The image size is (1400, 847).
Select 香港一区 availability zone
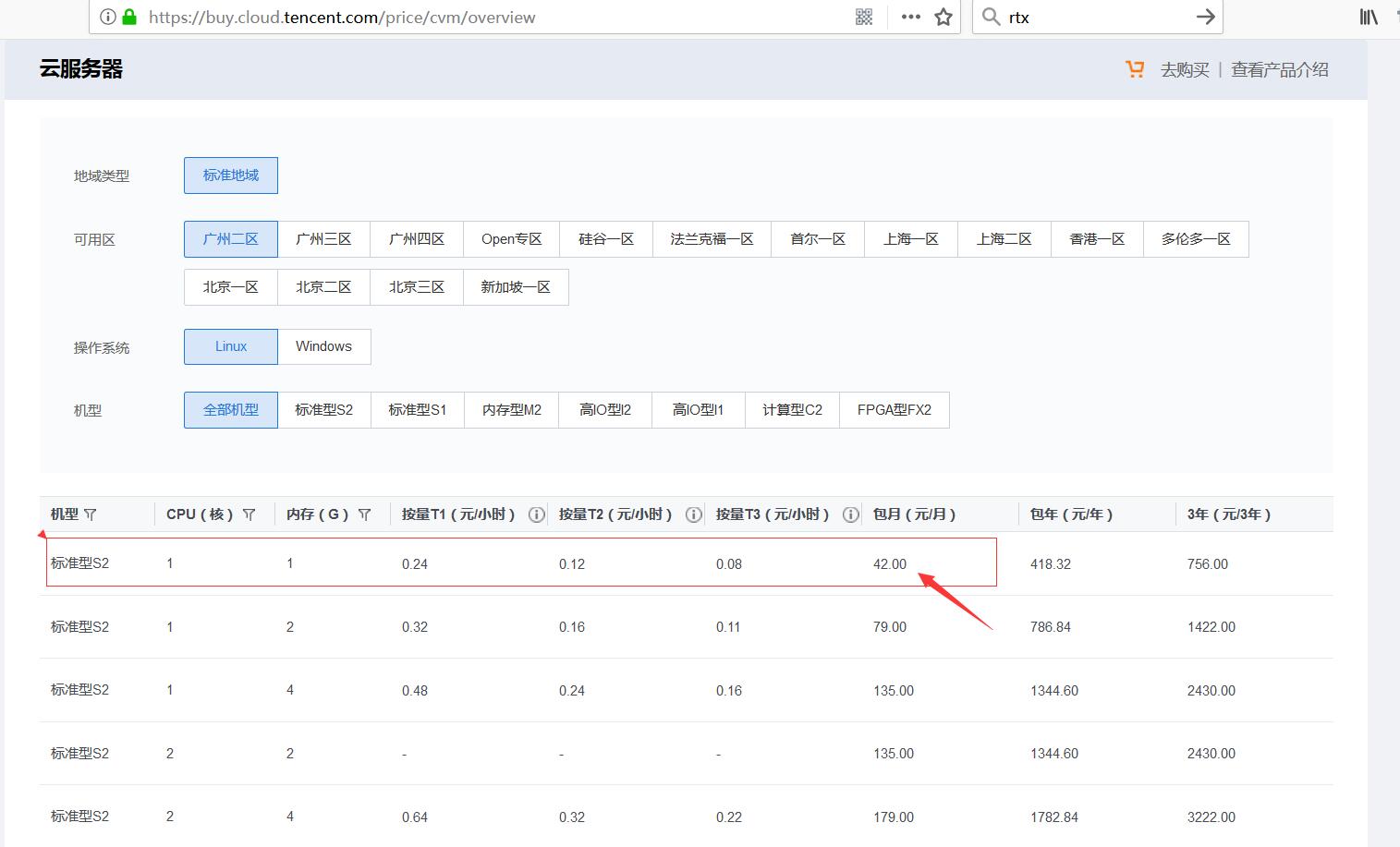[x=1097, y=239]
